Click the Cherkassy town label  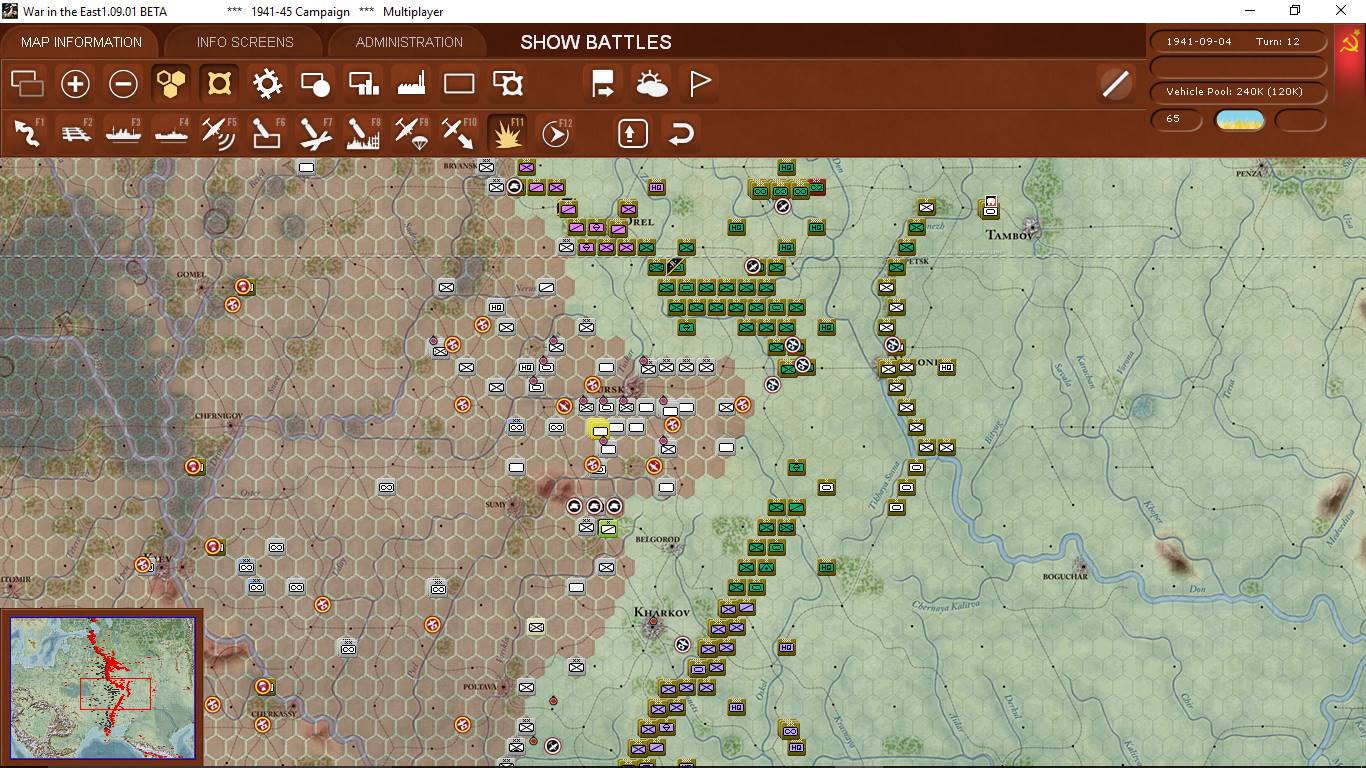coord(272,714)
